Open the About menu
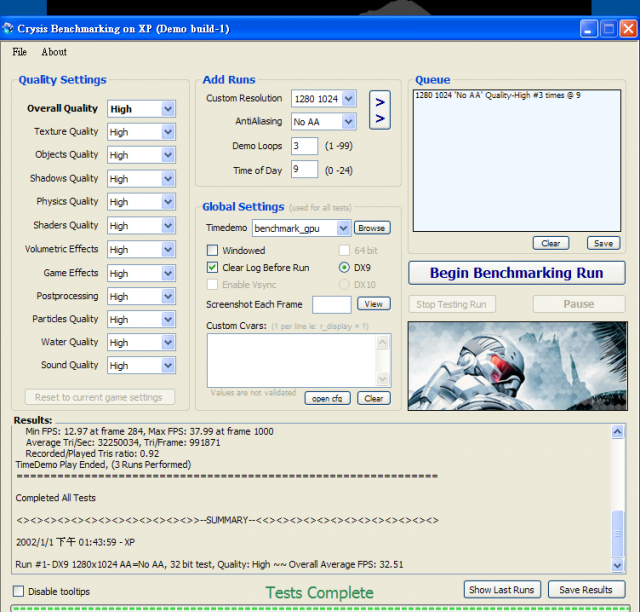 point(54,52)
